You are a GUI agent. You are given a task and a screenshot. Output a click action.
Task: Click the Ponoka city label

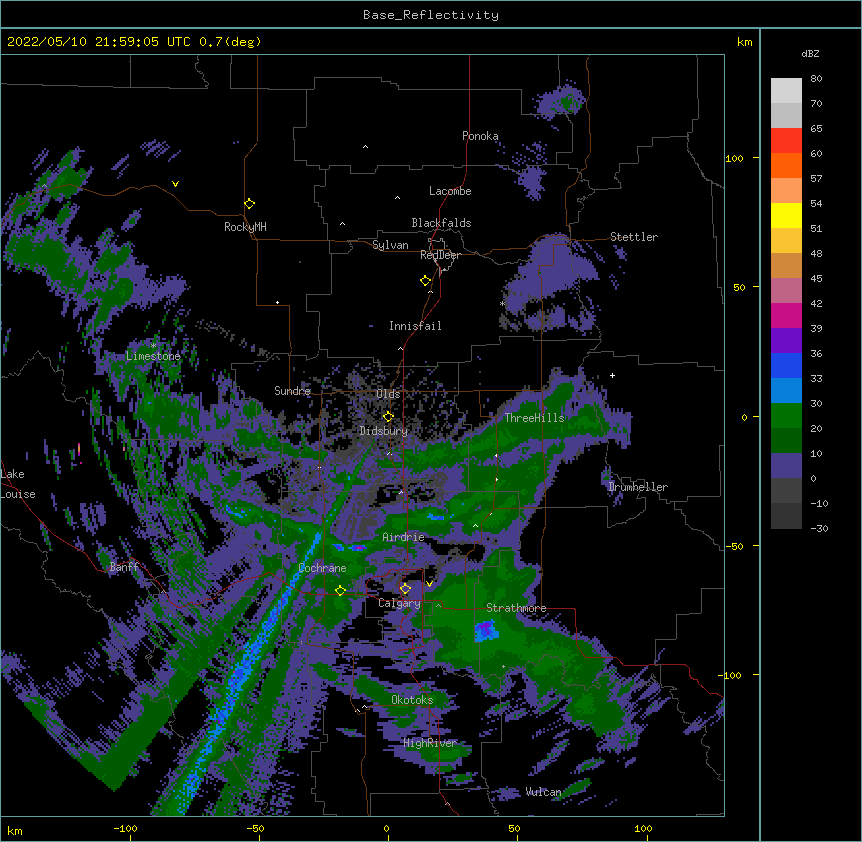click(480, 136)
